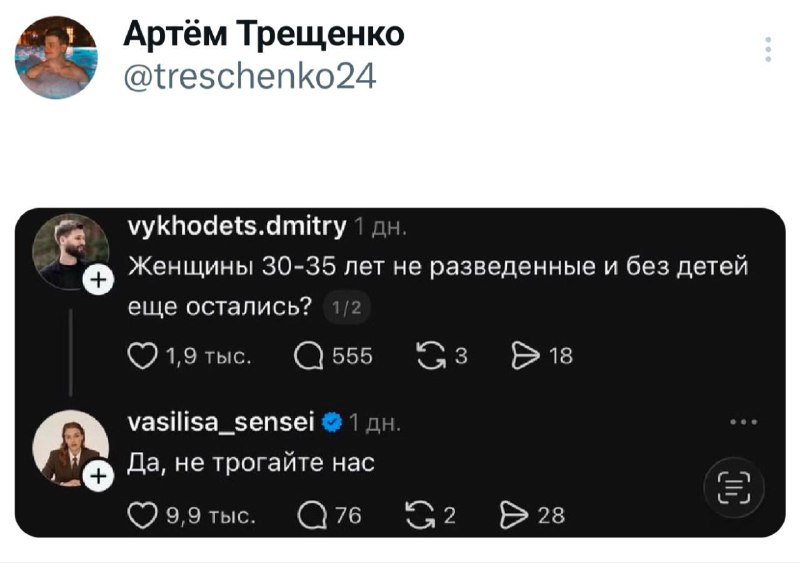Click the vasilisa_sensei verified badge
The image size is (800, 563).
(333, 424)
